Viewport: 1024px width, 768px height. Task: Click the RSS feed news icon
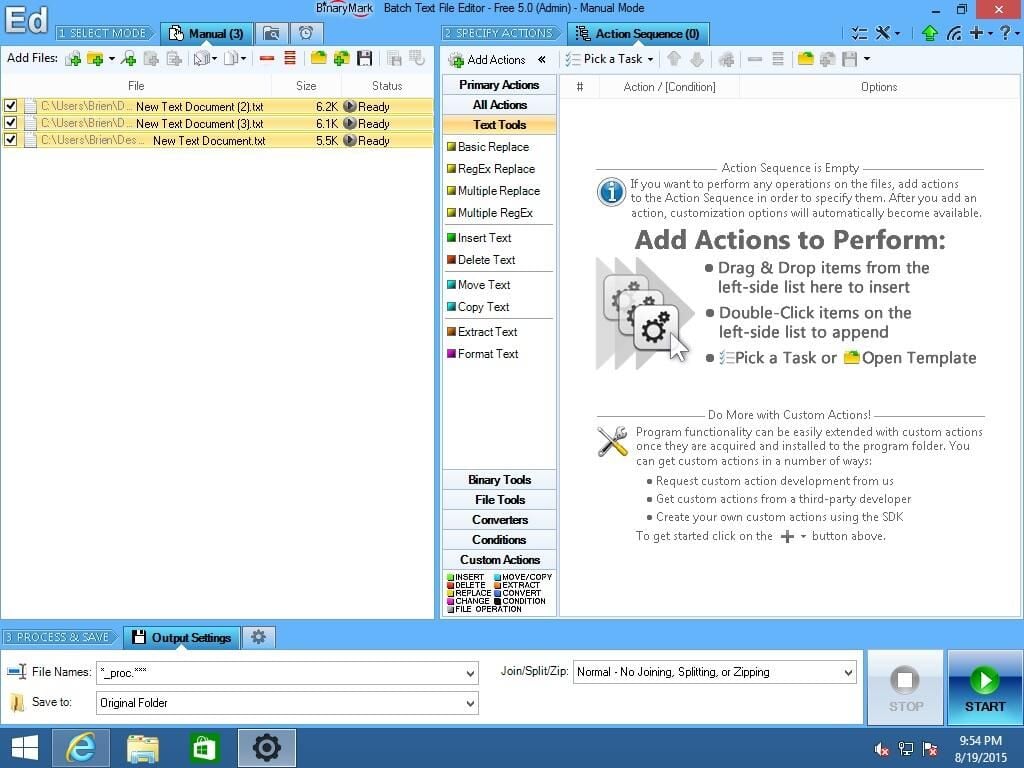(x=954, y=33)
